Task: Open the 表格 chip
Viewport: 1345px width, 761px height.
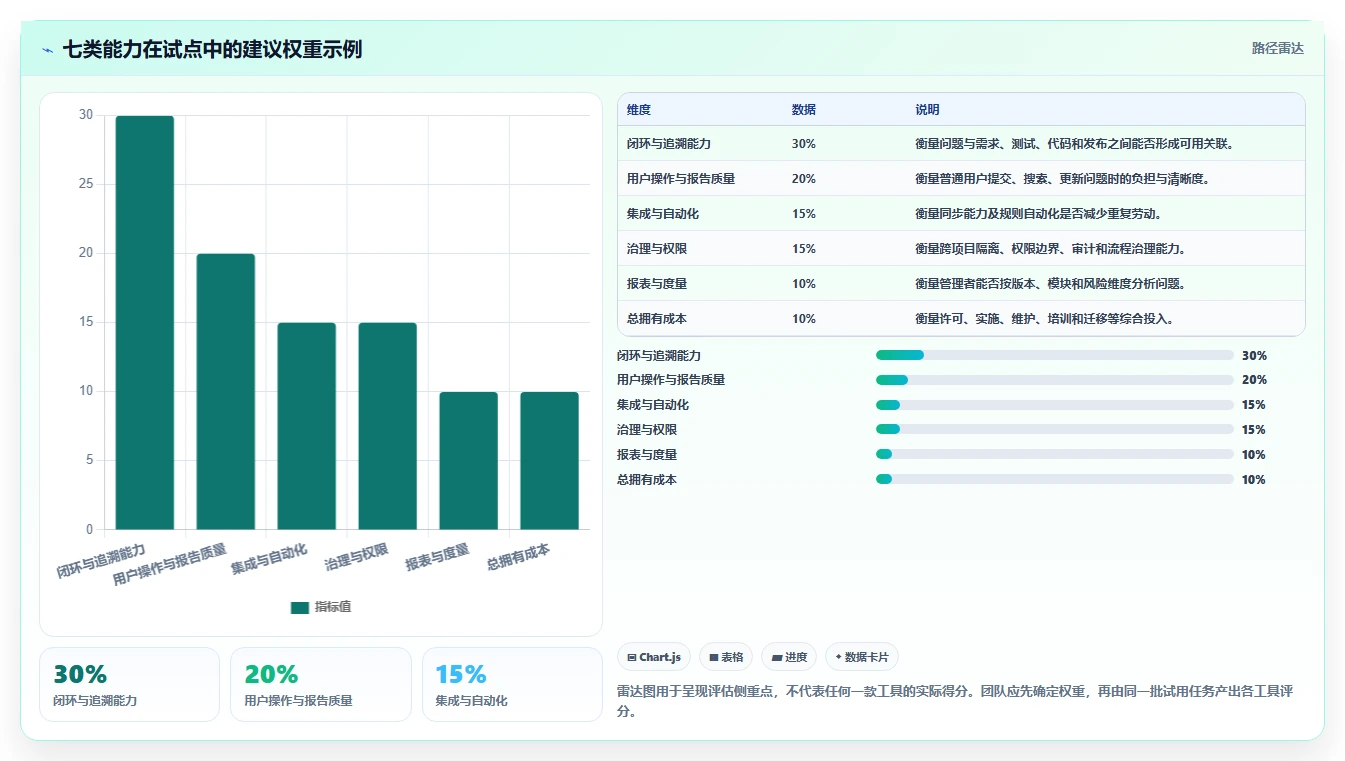Action: [x=726, y=657]
